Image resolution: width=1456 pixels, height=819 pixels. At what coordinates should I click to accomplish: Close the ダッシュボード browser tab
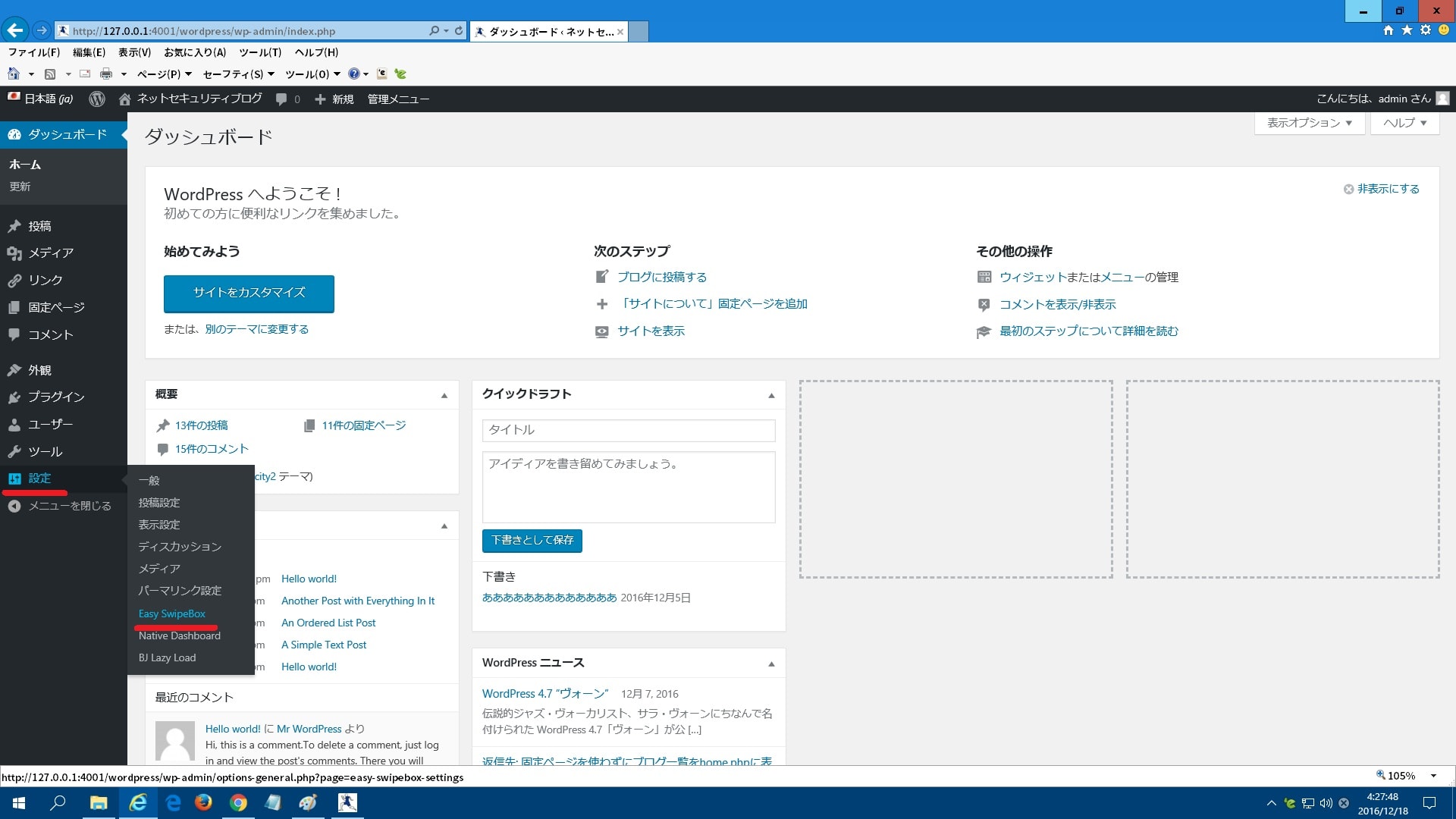620,32
